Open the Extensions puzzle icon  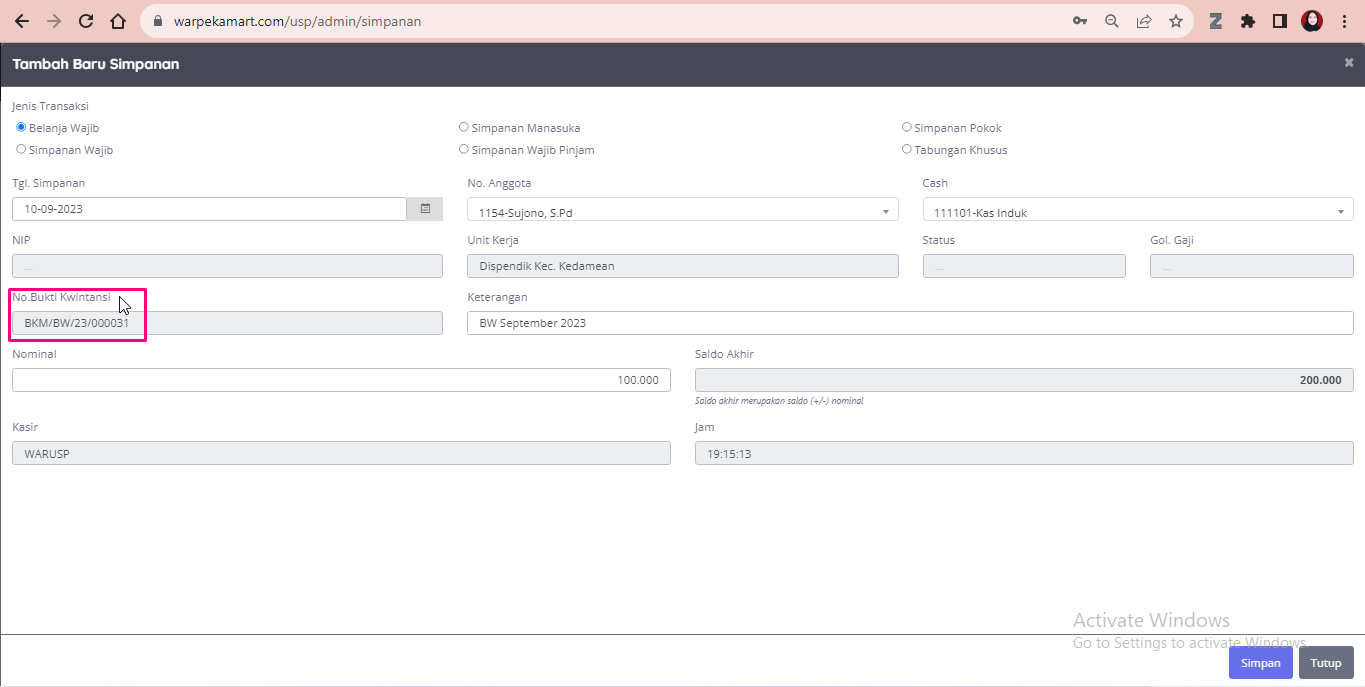(x=1248, y=21)
